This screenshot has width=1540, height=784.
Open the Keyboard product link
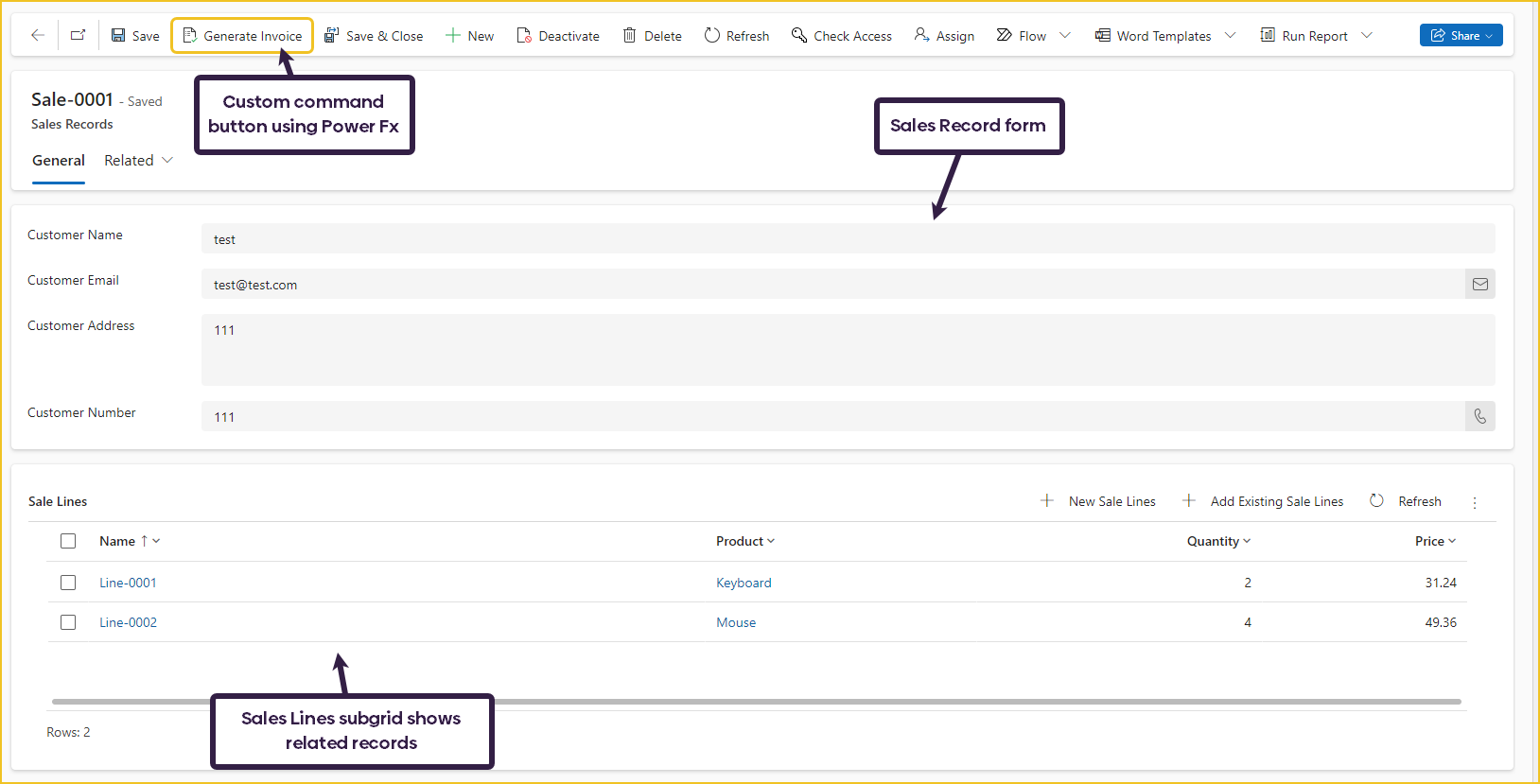[744, 583]
